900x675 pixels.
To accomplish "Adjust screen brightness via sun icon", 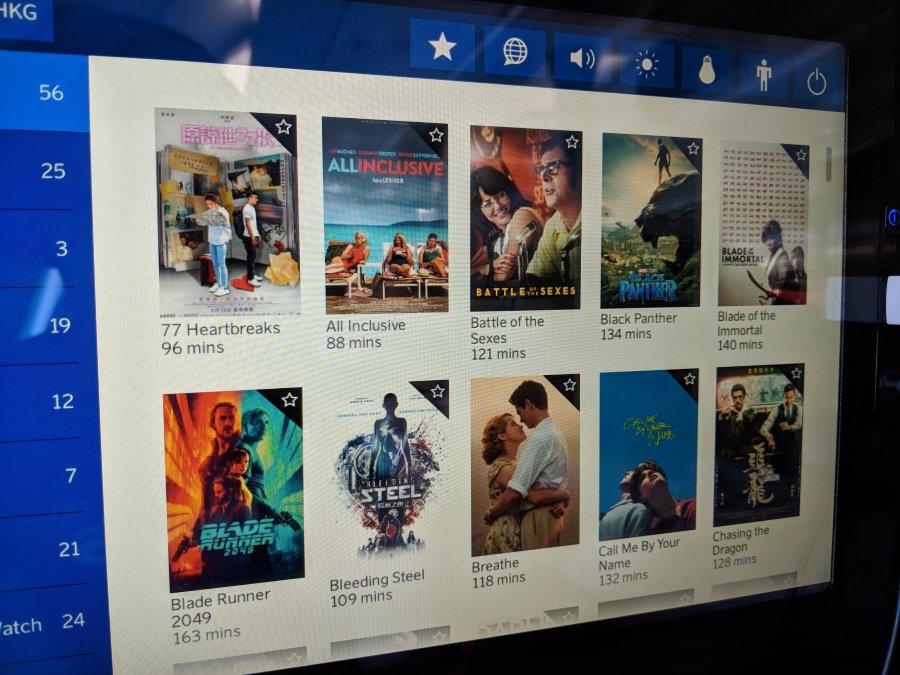I will 647,65.
